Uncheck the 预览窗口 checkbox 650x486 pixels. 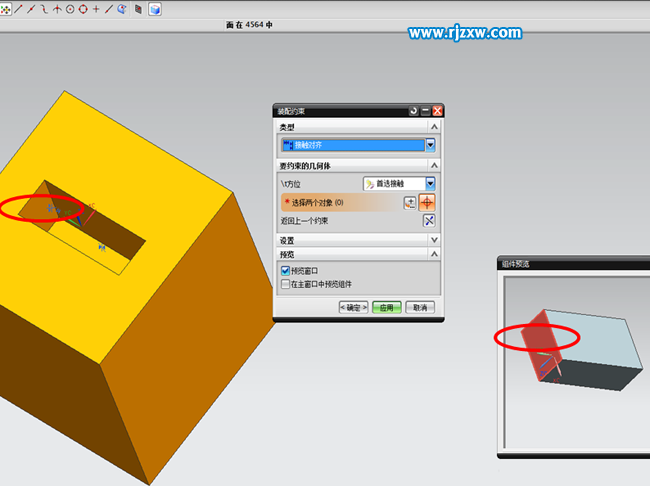[286, 271]
